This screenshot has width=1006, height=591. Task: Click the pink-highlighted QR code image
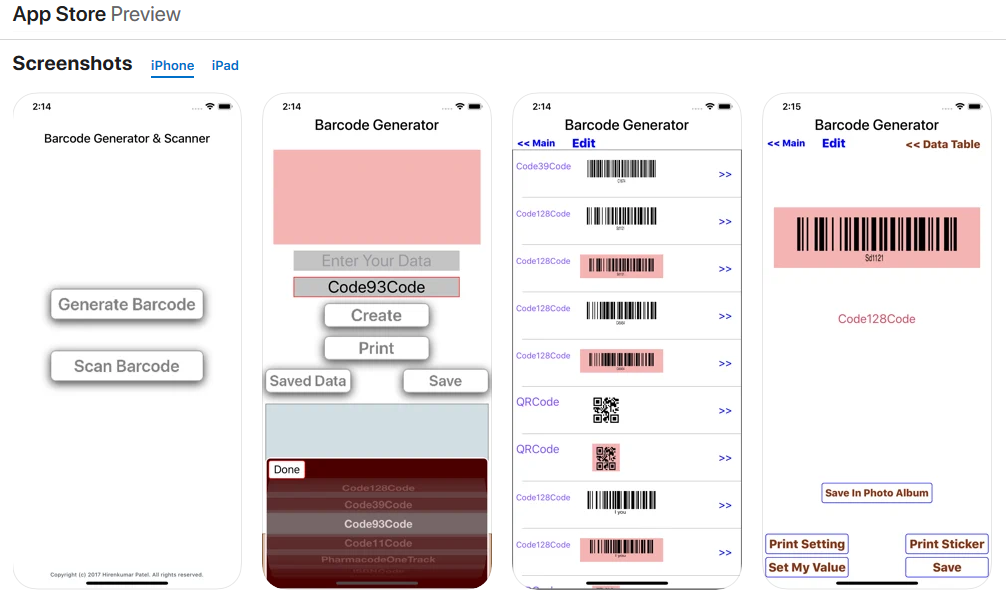[x=606, y=458]
